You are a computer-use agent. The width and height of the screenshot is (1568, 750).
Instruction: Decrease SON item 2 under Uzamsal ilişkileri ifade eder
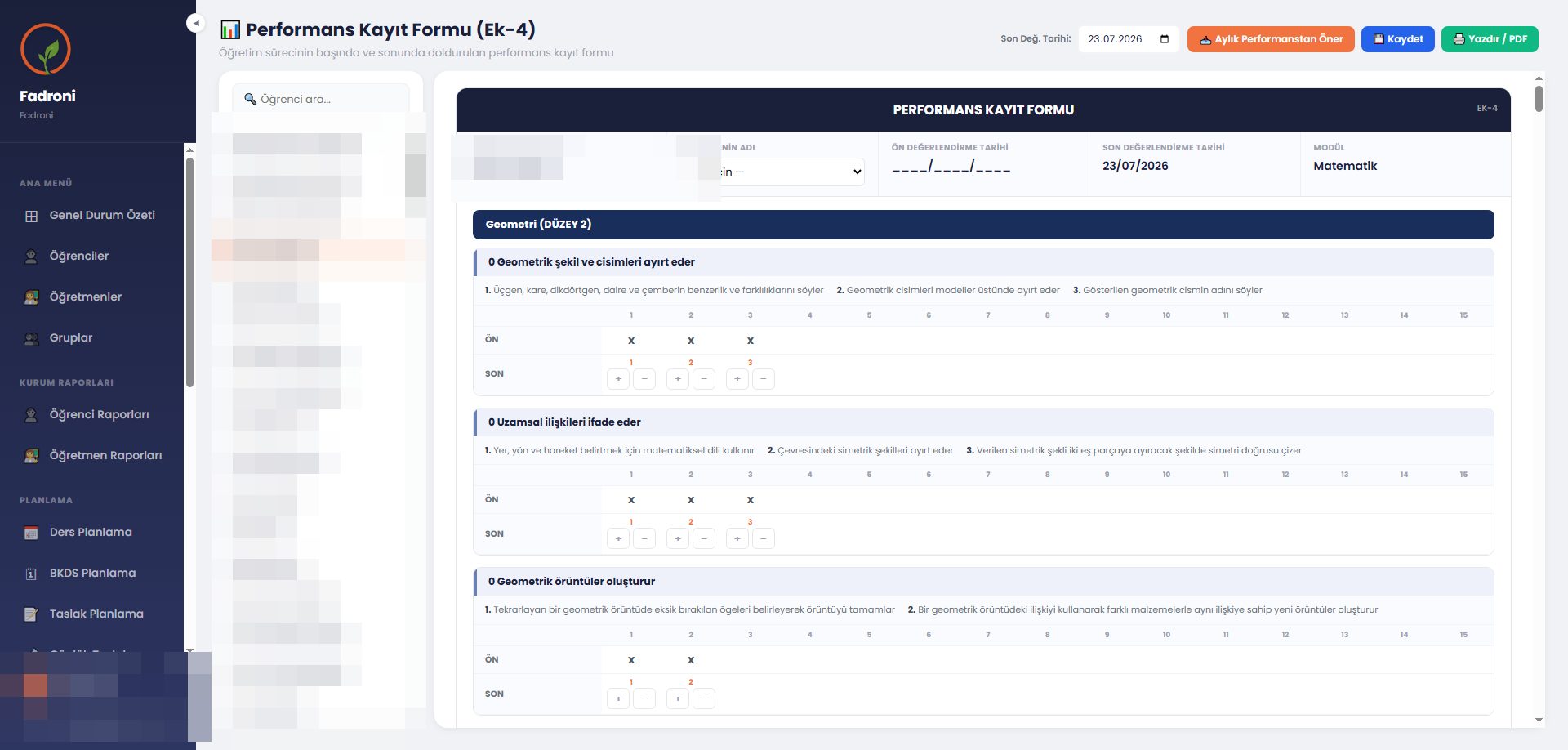point(704,538)
